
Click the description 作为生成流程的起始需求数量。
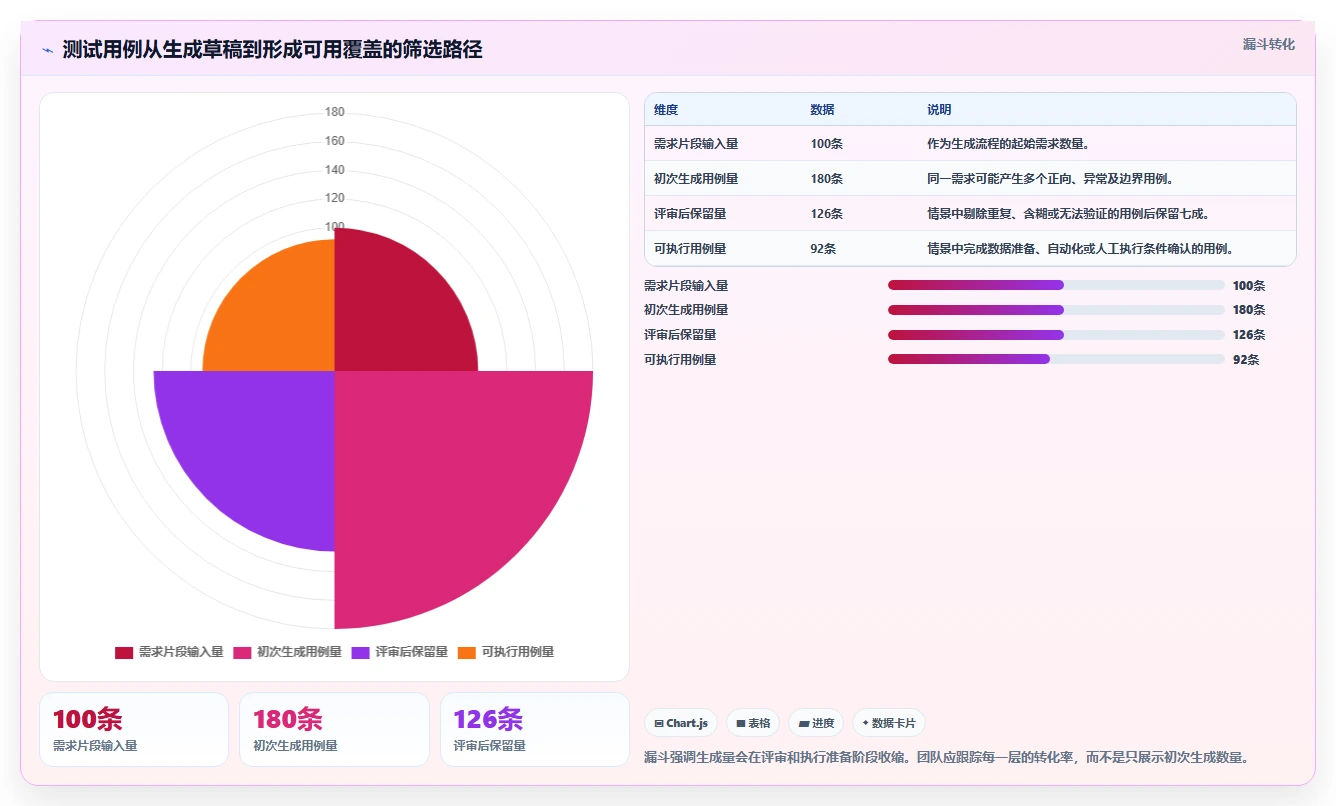pyautogui.click(x=1008, y=144)
